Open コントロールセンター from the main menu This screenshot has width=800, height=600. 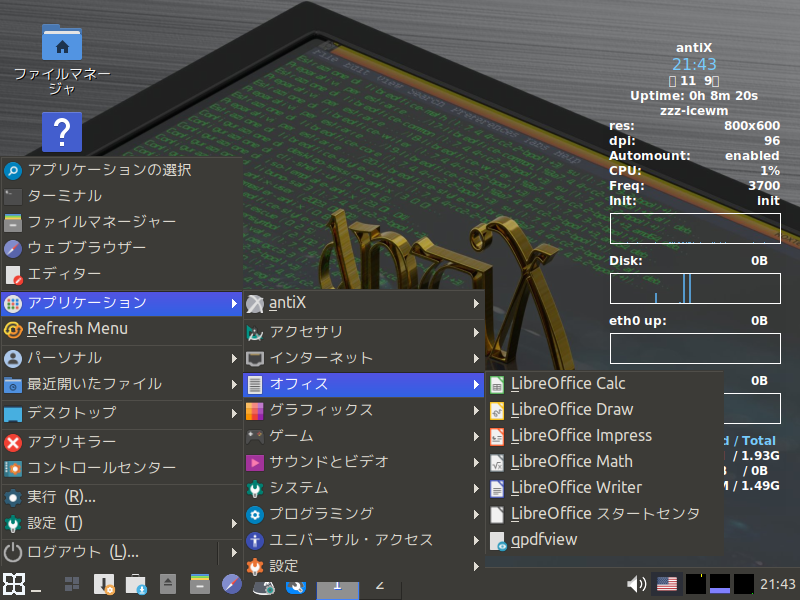[122, 468]
